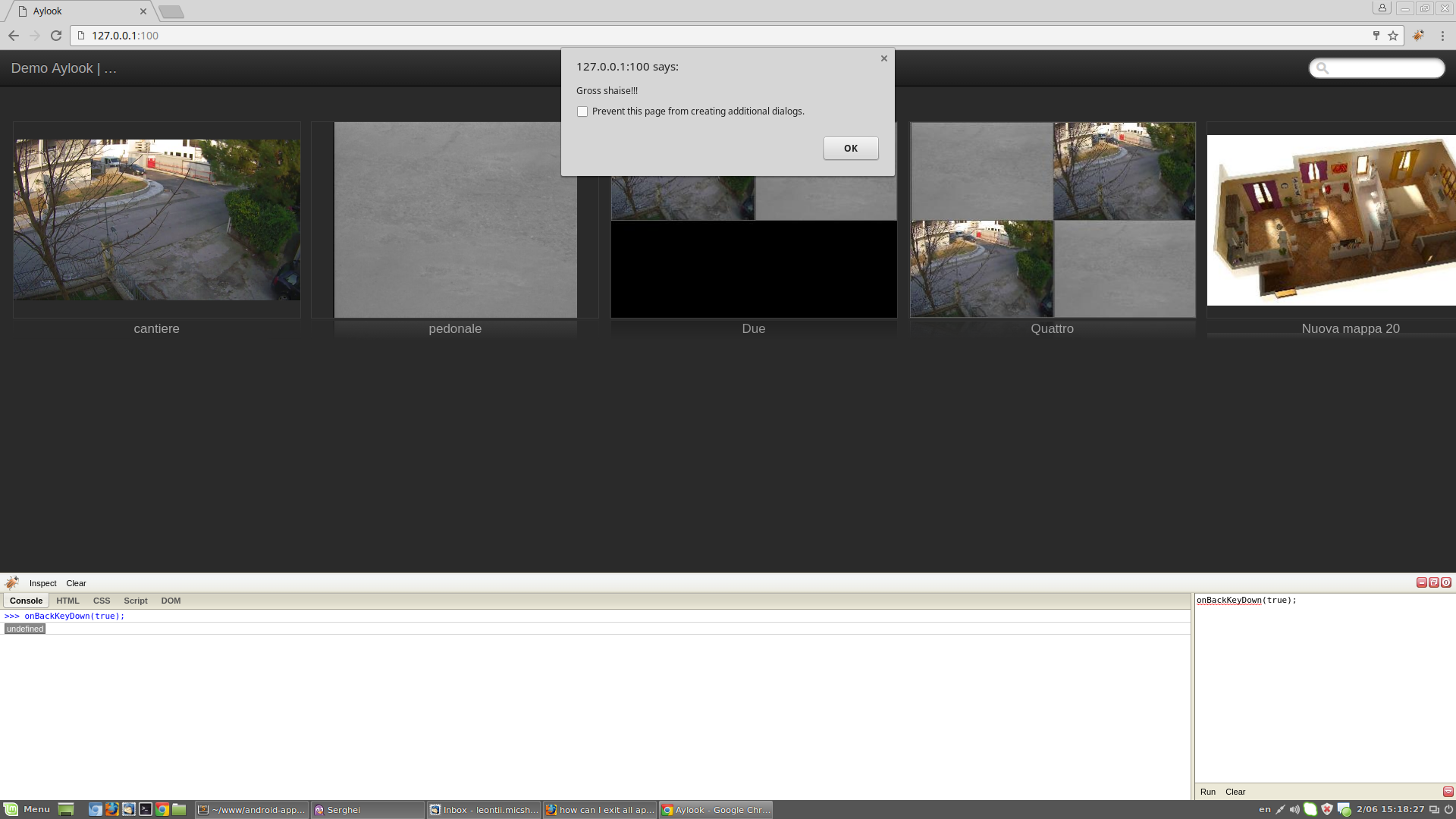
Task: Switch keyboard layout via 'en' indicator
Action: tap(1265, 810)
